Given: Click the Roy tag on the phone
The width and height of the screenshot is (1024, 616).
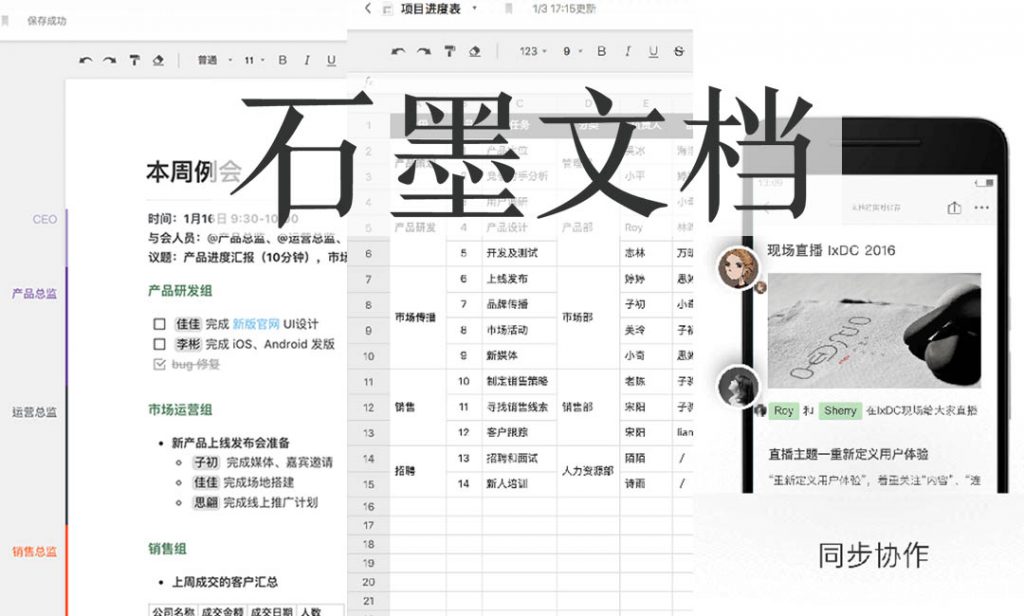Looking at the screenshot, I should 784,410.
